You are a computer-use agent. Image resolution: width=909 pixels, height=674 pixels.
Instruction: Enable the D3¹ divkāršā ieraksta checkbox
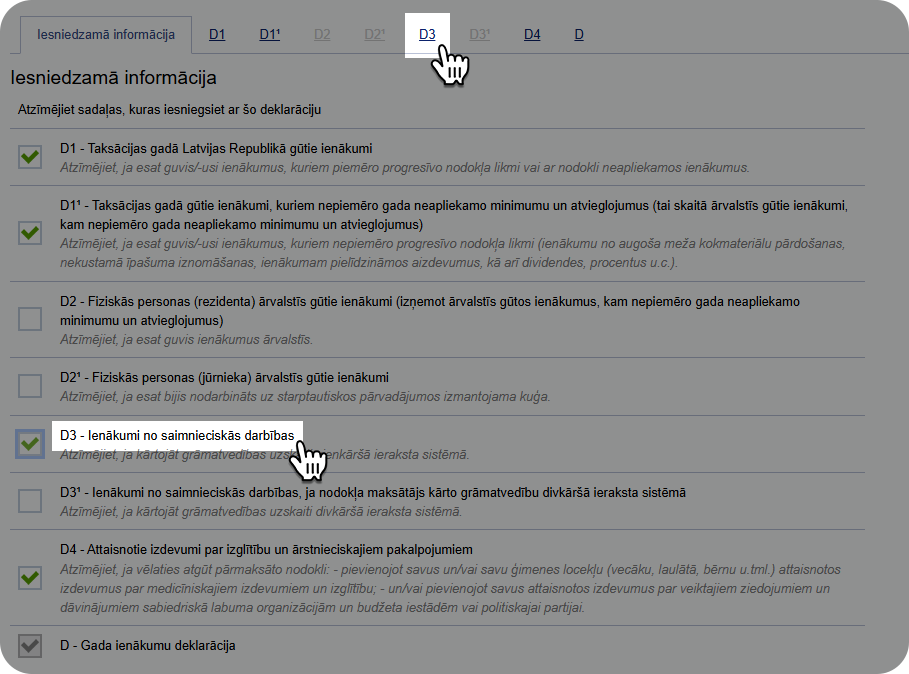(29, 502)
